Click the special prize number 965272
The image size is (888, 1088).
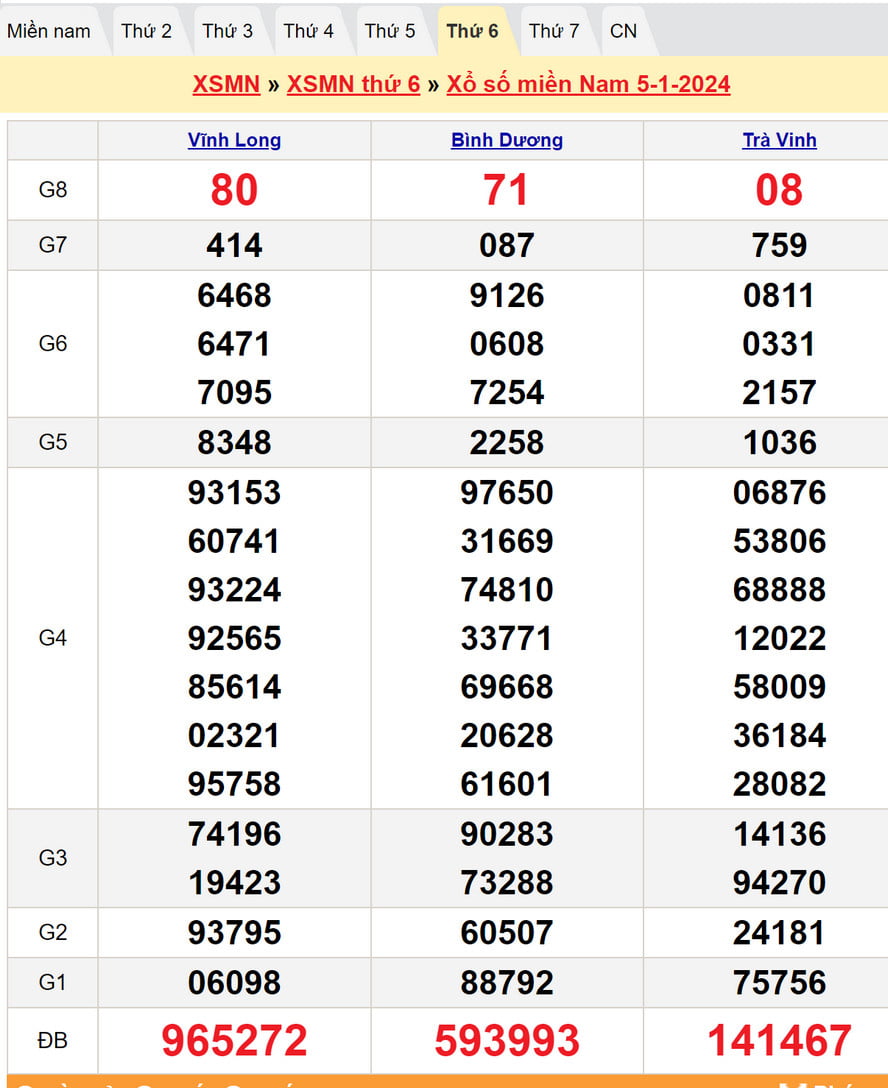[x=234, y=1041]
